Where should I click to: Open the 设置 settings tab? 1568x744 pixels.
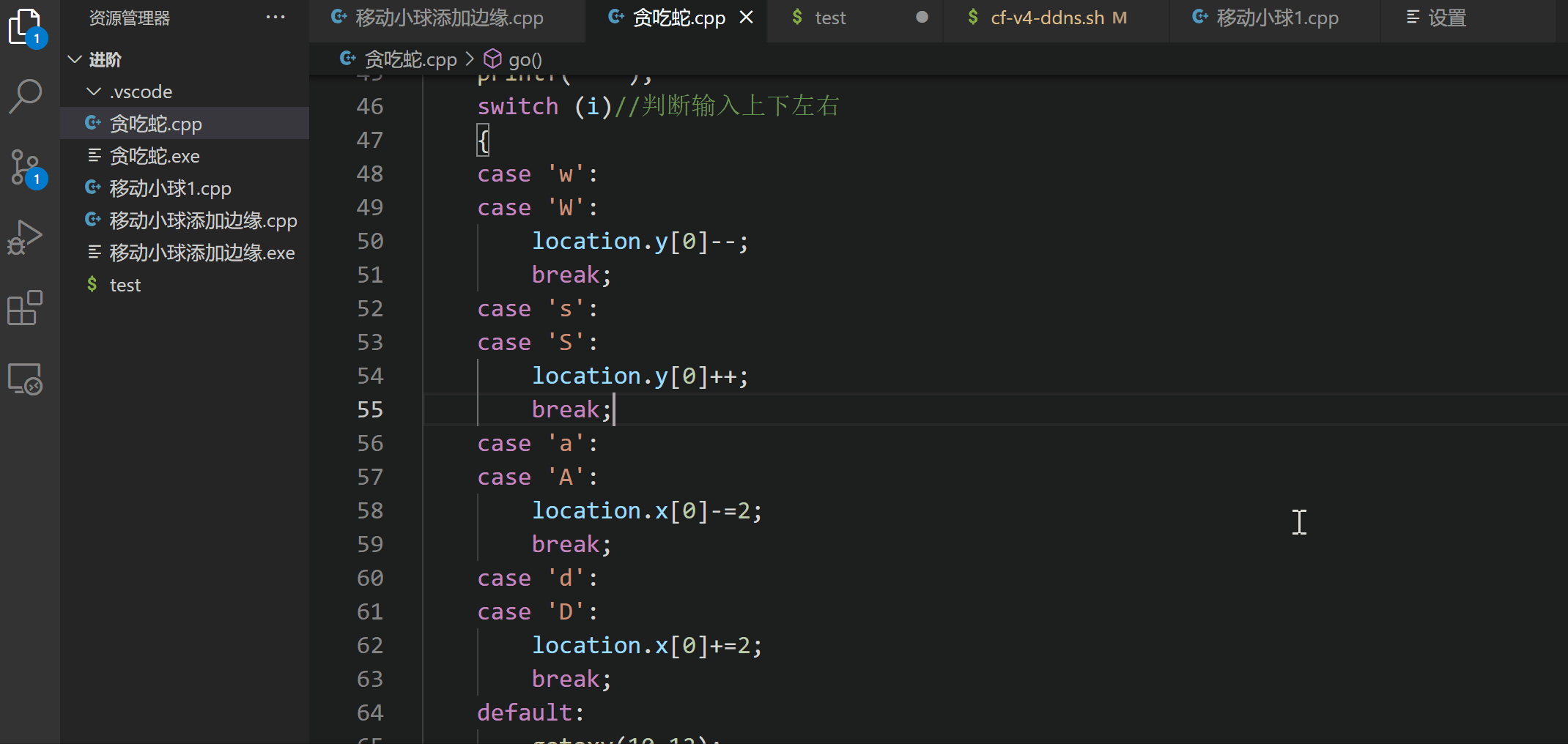click(1446, 18)
